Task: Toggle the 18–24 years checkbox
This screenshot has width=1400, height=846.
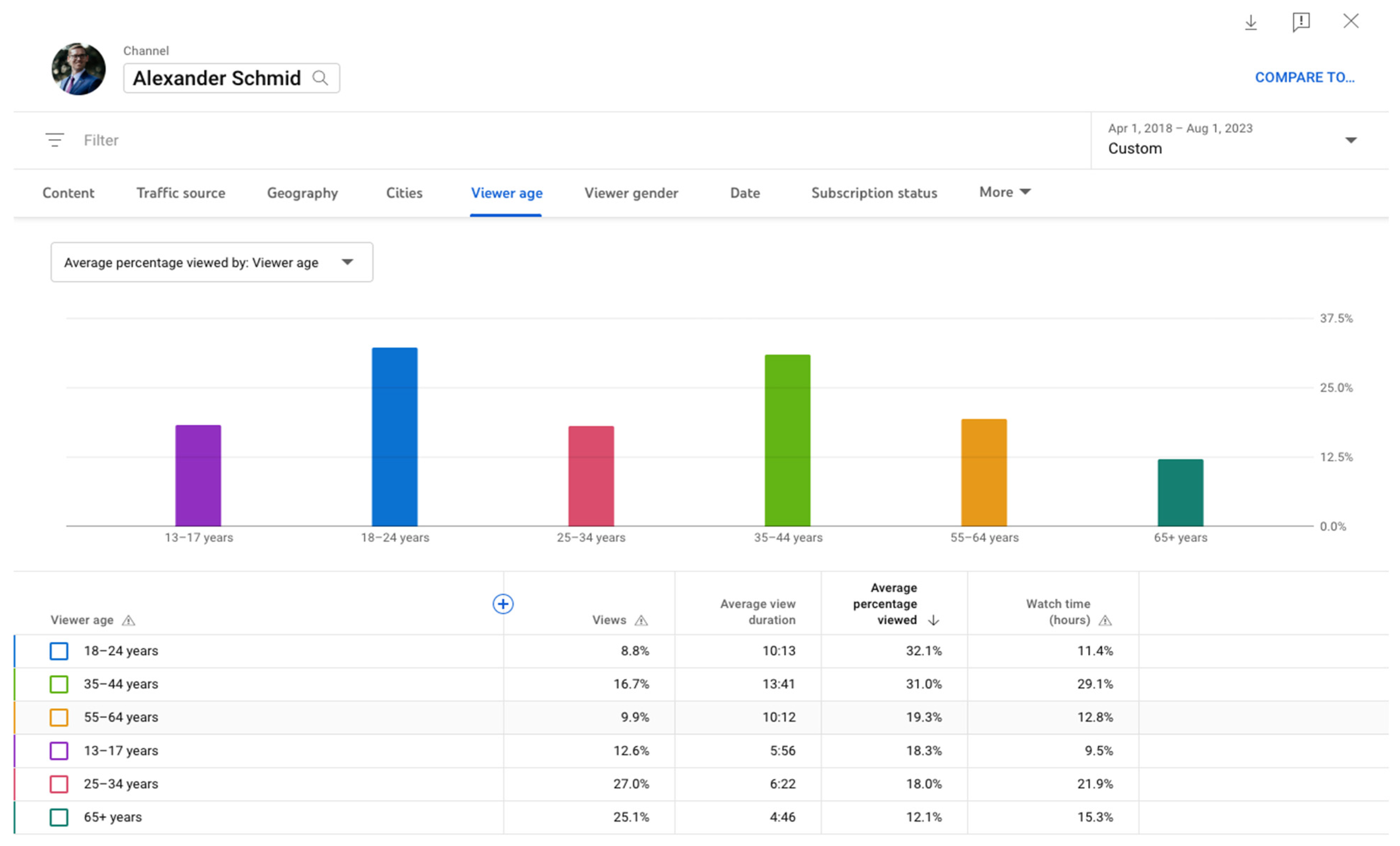Action: (59, 651)
